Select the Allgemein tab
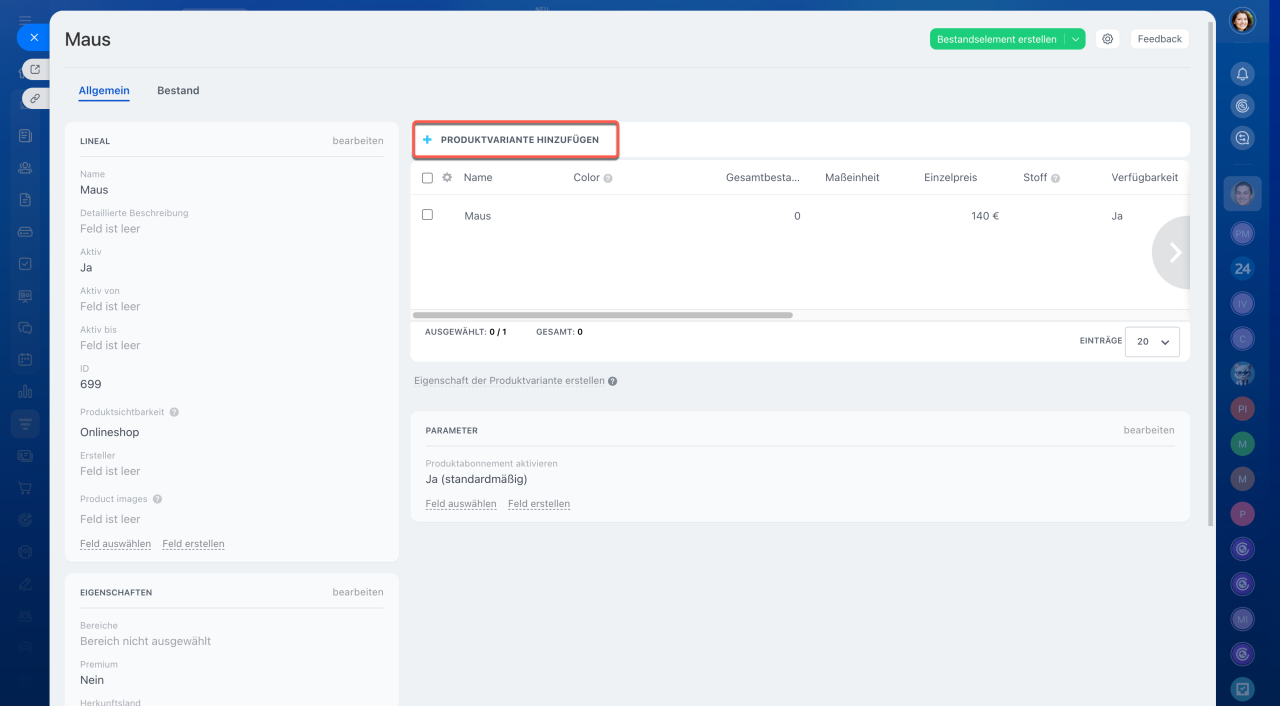Screen dimensions: 1280x706 point(104,90)
